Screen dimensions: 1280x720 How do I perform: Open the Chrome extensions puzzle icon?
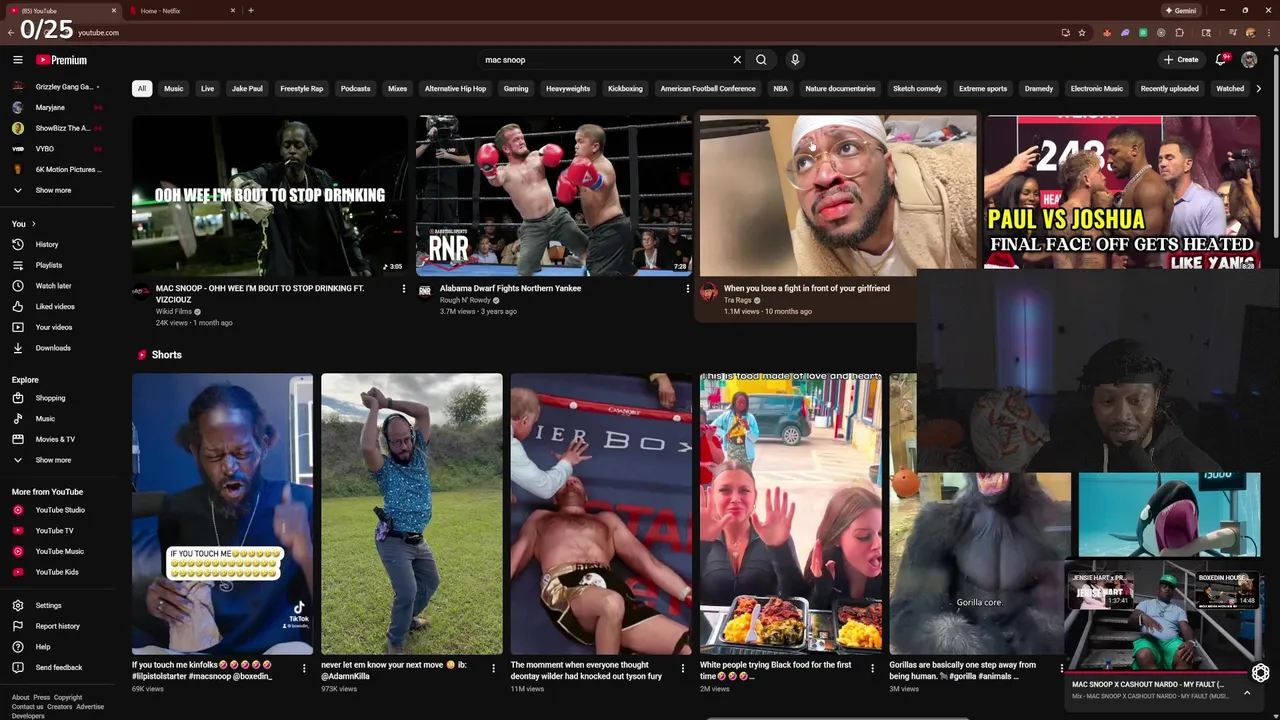tap(1179, 32)
